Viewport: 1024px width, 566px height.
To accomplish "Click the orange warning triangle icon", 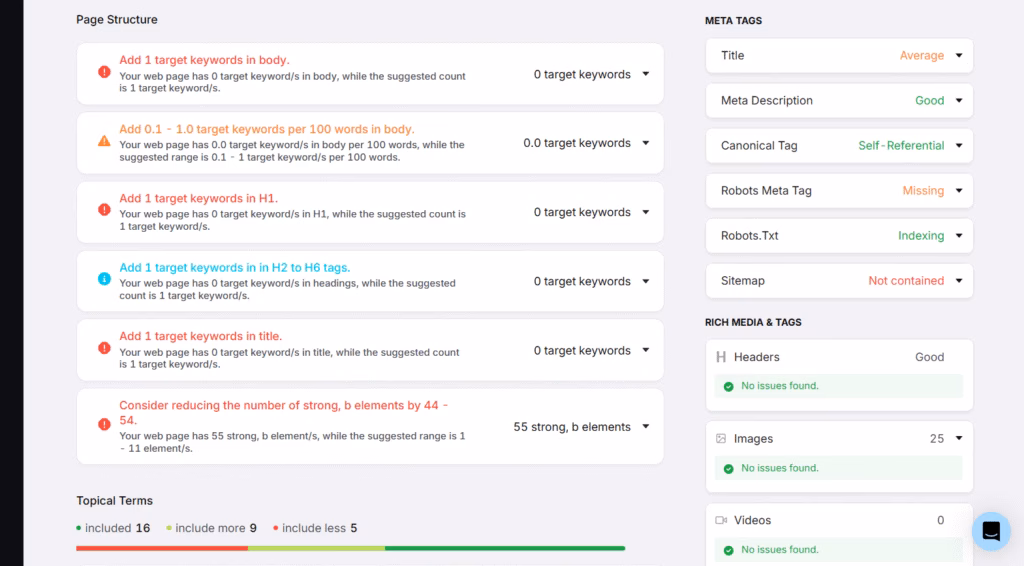I will pos(104,142).
